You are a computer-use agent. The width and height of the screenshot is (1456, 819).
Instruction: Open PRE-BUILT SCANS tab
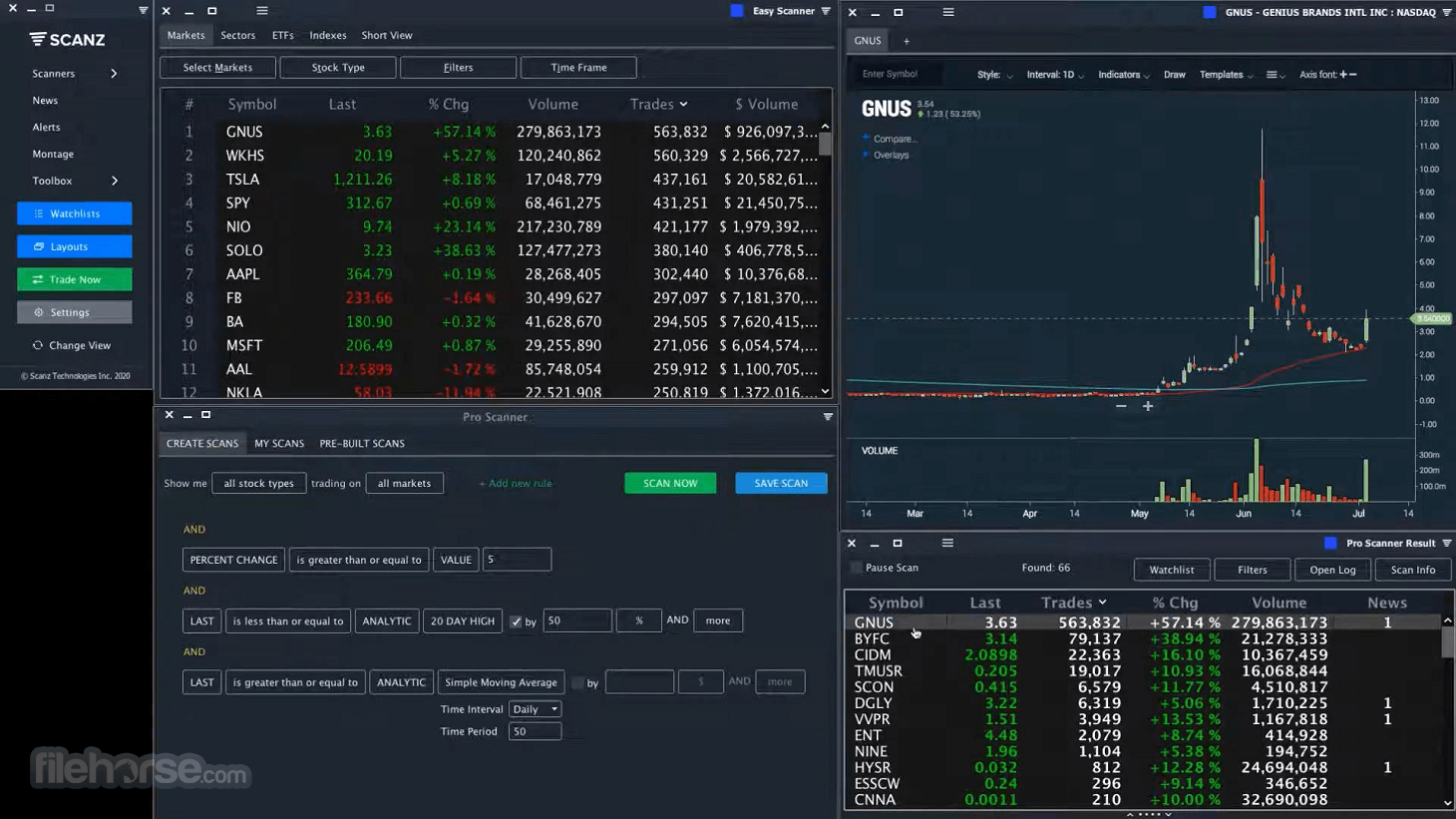pyautogui.click(x=362, y=444)
